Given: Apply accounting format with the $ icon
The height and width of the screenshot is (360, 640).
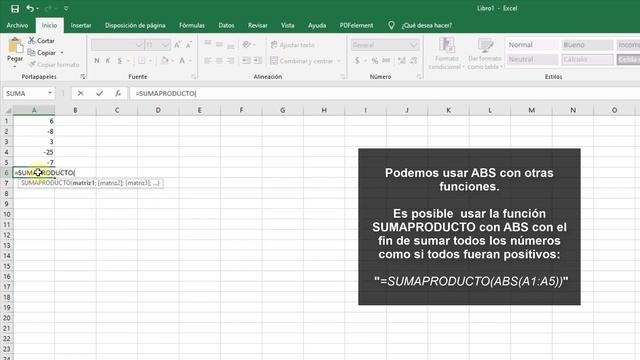Looking at the screenshot, I should click(357, 60).
